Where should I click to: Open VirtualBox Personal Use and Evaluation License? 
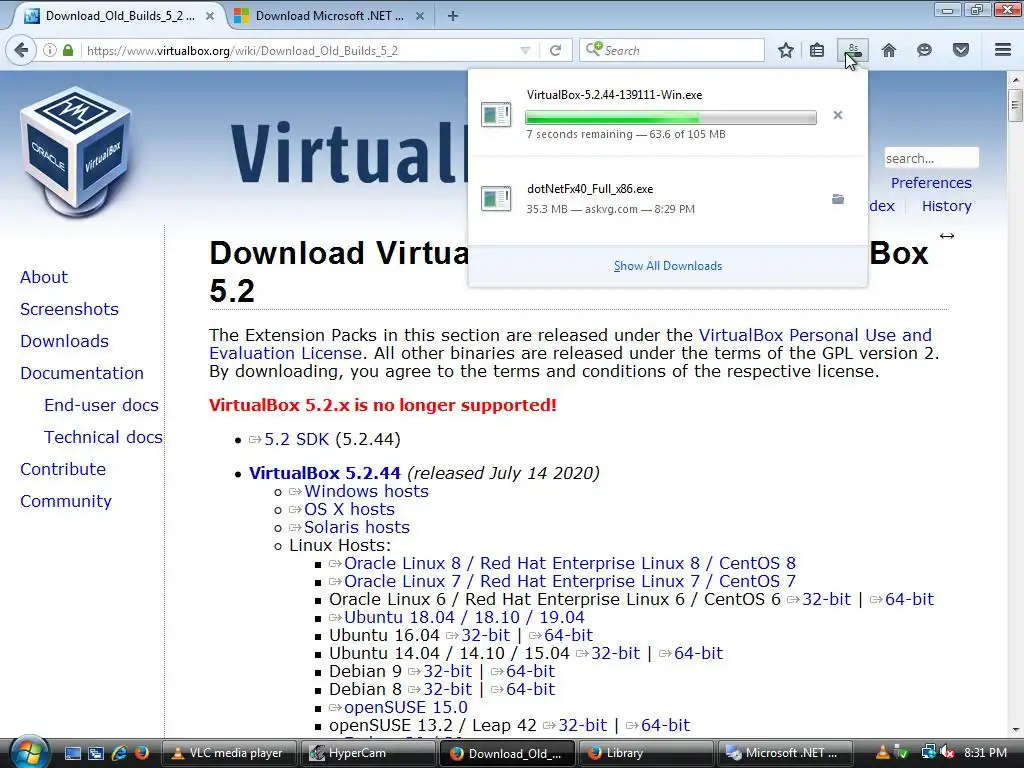tap(815, 335)
